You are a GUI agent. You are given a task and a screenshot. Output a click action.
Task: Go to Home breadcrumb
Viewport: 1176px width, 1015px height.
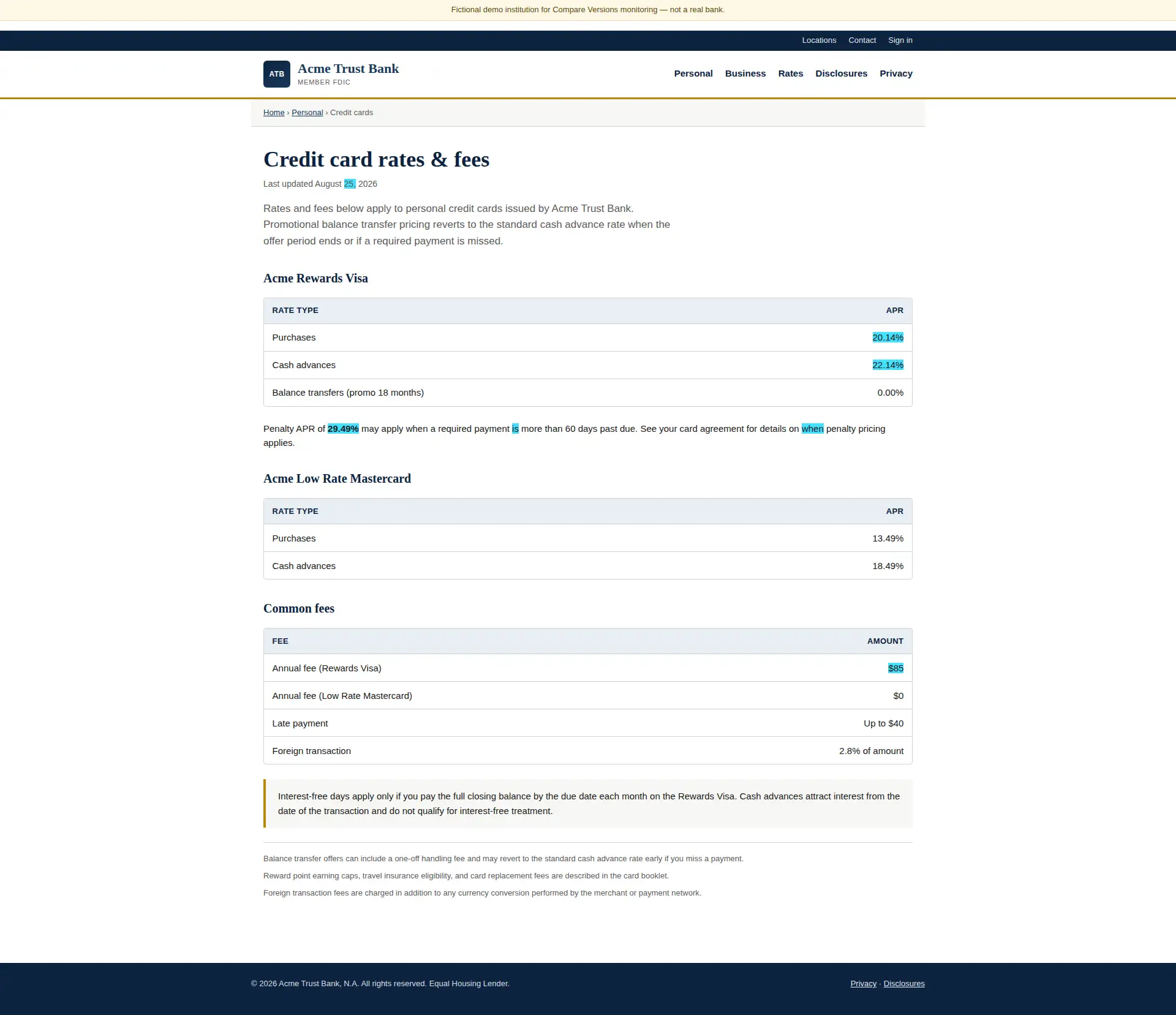click(x=274, y=113)
